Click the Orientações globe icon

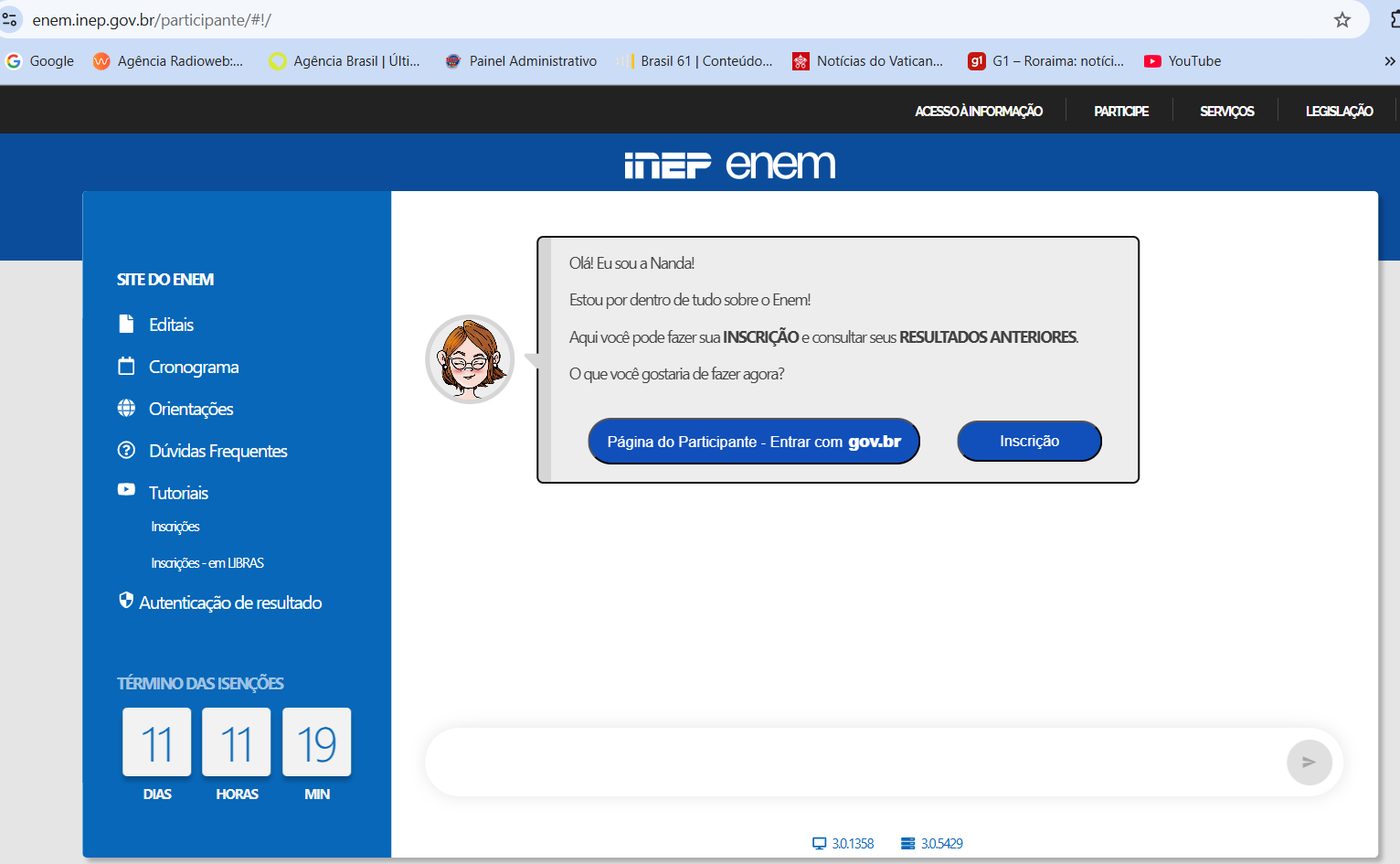point(126,408)
